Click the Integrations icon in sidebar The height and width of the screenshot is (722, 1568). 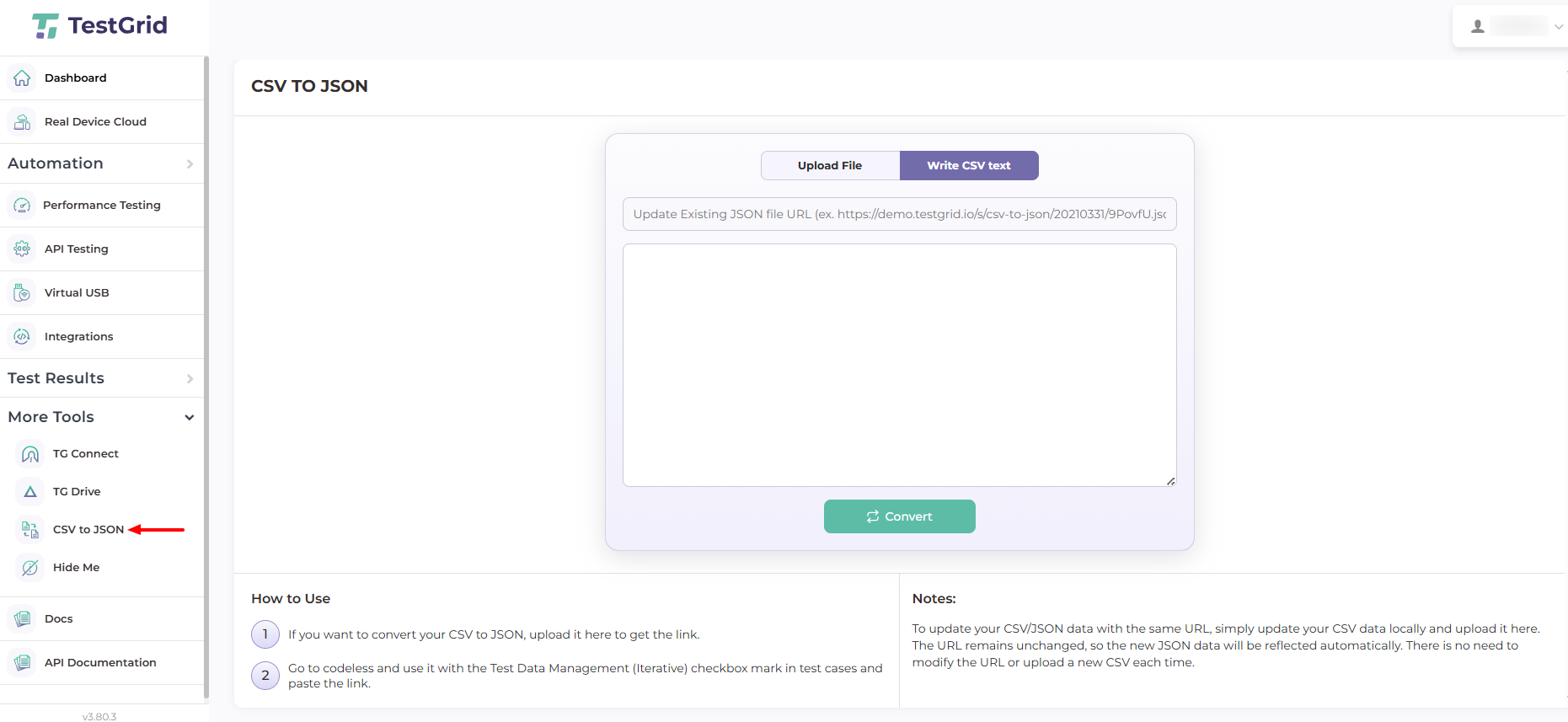click(x=23, y=337)
